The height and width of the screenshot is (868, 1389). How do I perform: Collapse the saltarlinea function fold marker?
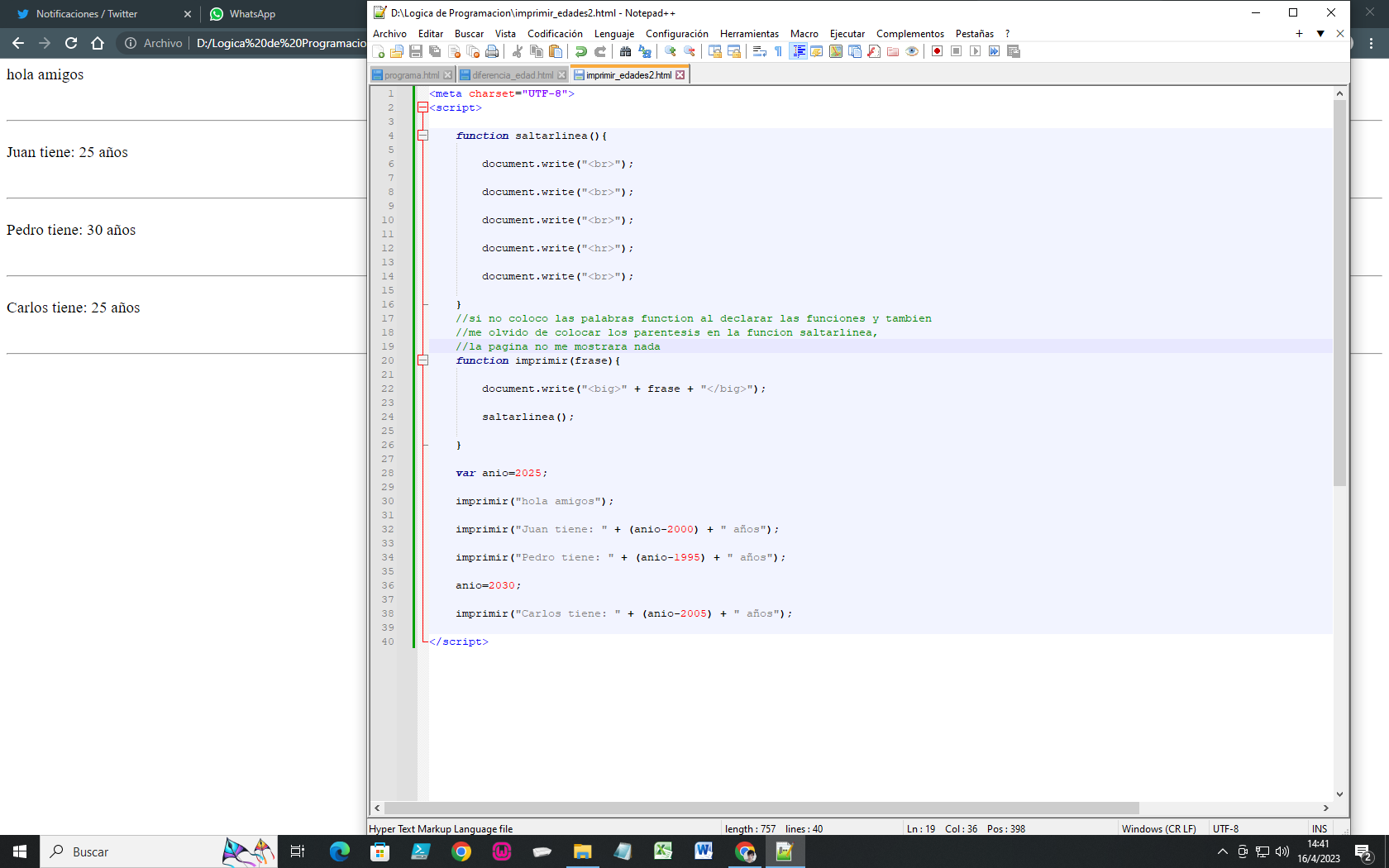422,136
